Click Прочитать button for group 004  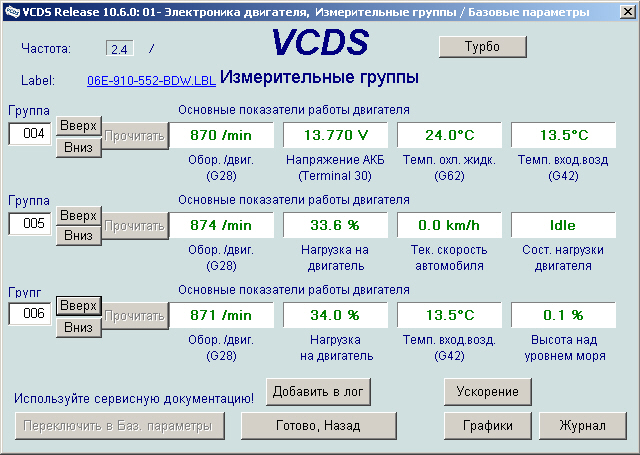(135, 136)
